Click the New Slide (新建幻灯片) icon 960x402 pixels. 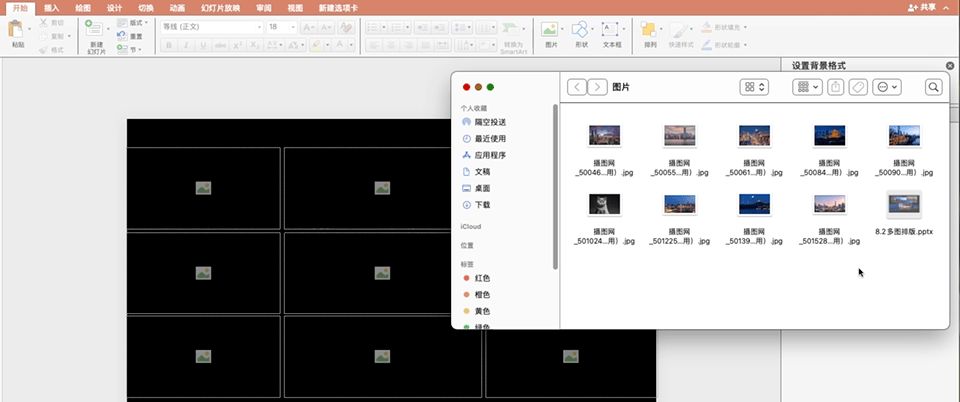pos(95,30)
